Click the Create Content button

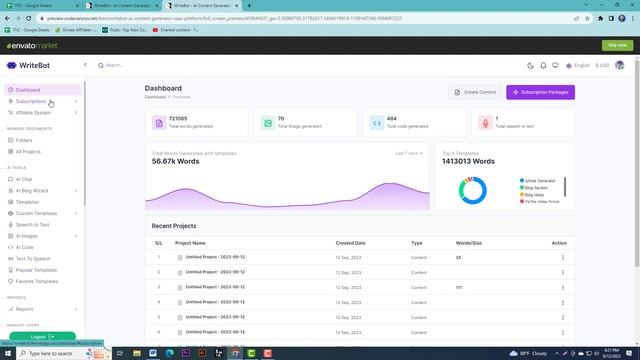475,92
